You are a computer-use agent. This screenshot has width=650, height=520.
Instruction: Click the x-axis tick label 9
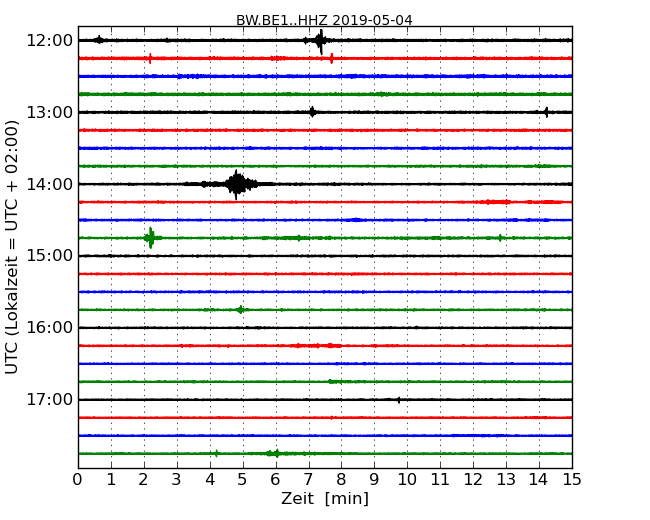click(374, 480)
